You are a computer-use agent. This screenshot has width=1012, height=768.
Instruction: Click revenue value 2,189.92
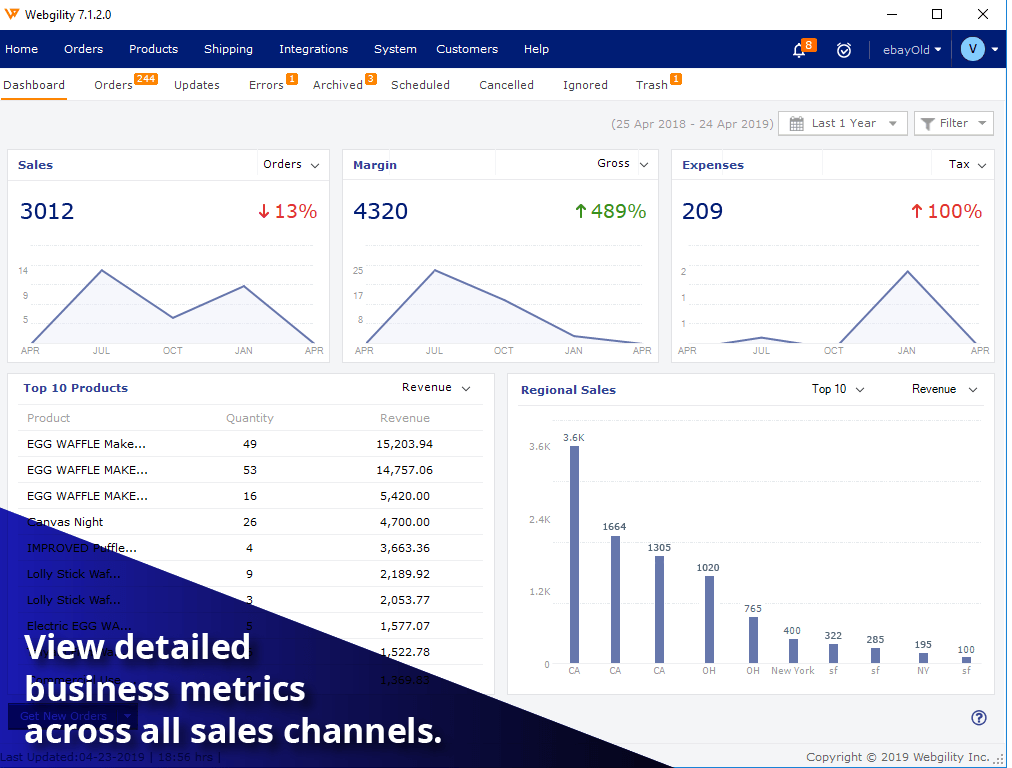(405, 574)
